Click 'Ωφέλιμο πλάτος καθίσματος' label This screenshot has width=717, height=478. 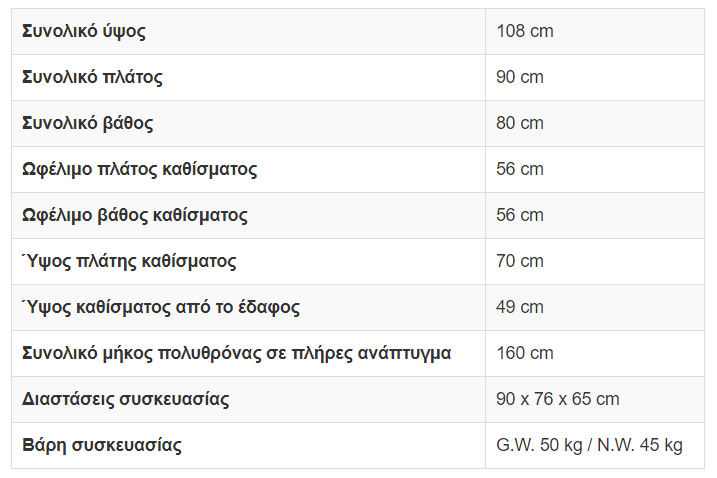(x=139, y=169)
